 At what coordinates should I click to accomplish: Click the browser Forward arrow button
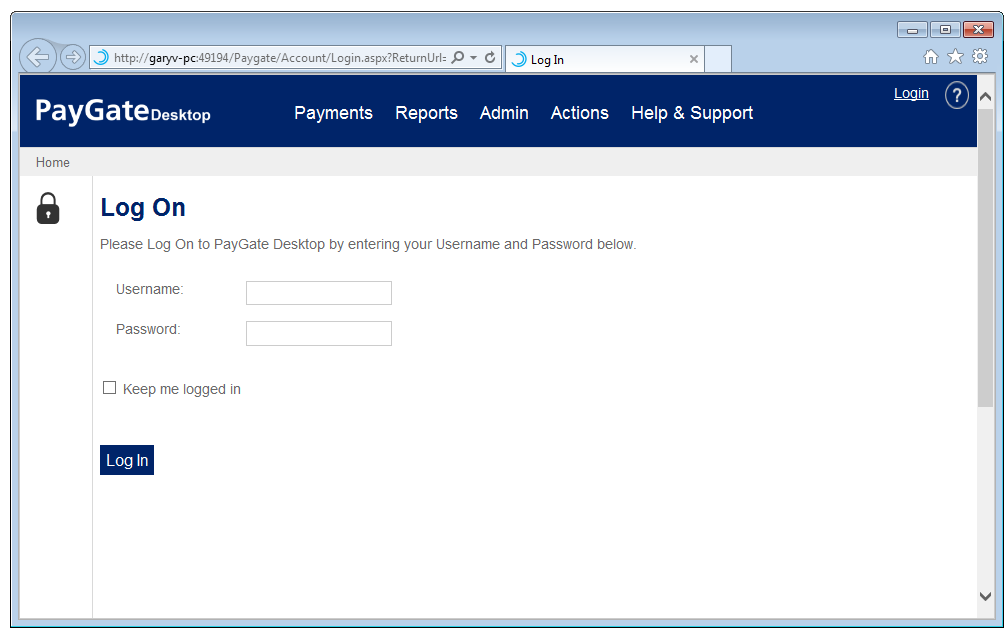point(72,57)
